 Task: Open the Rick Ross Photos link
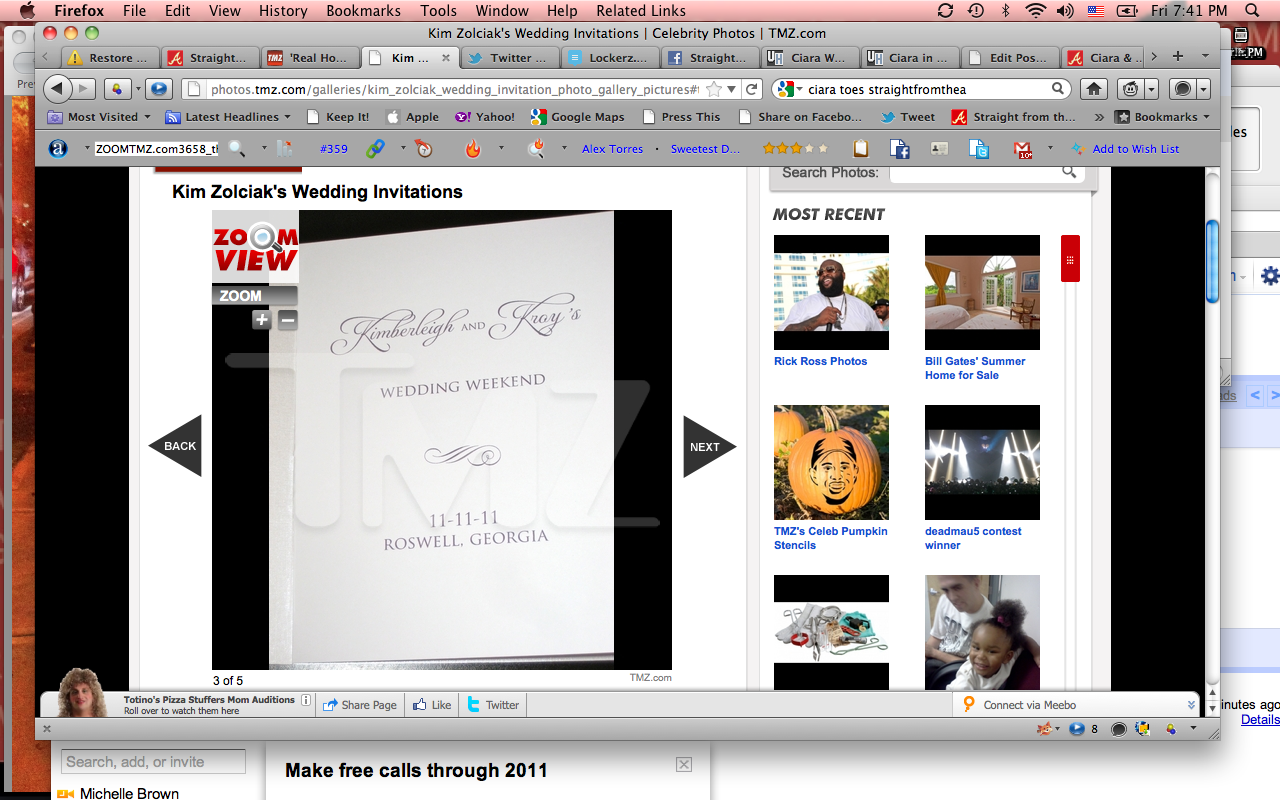coord(820,361)
